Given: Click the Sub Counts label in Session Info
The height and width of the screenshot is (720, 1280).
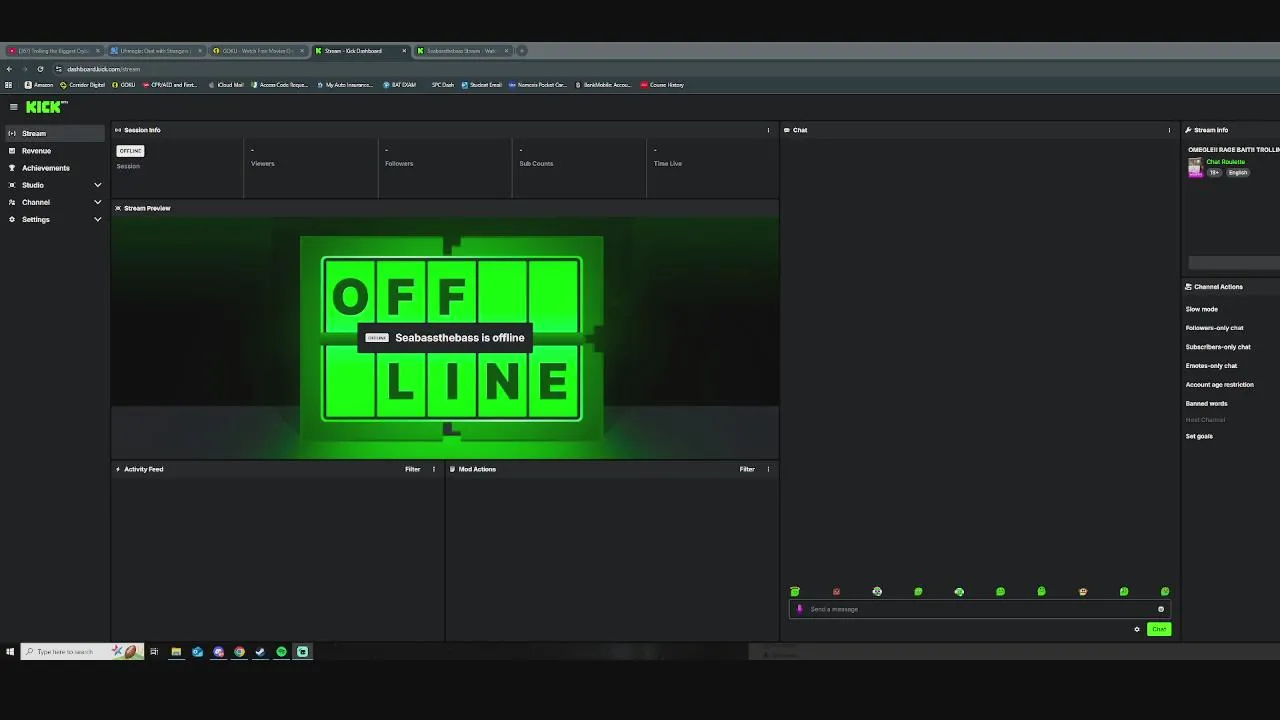Looking at the screenshot, I should point(536,164).
